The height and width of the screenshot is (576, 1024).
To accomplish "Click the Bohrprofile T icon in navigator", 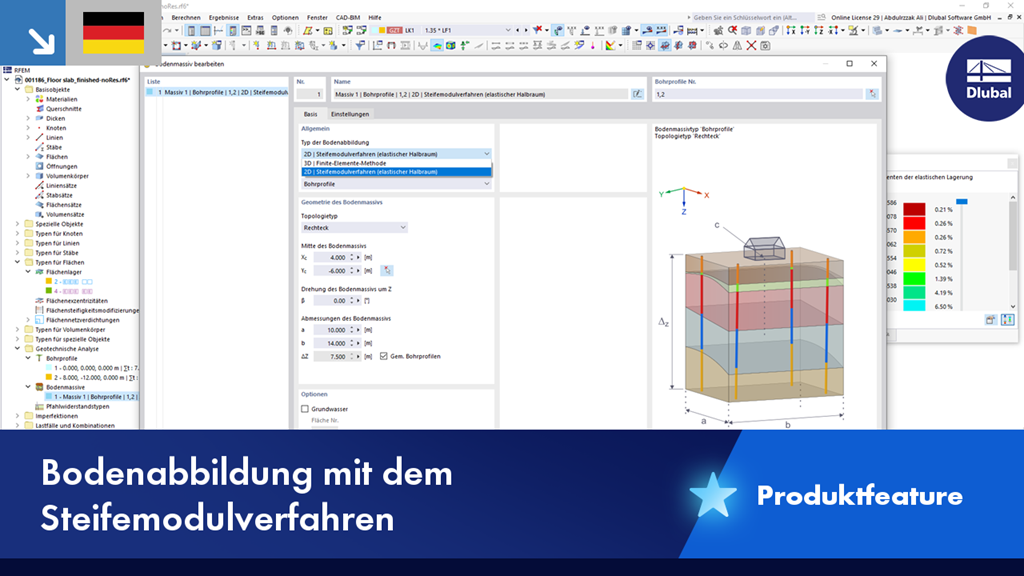I will coord(39,359).
